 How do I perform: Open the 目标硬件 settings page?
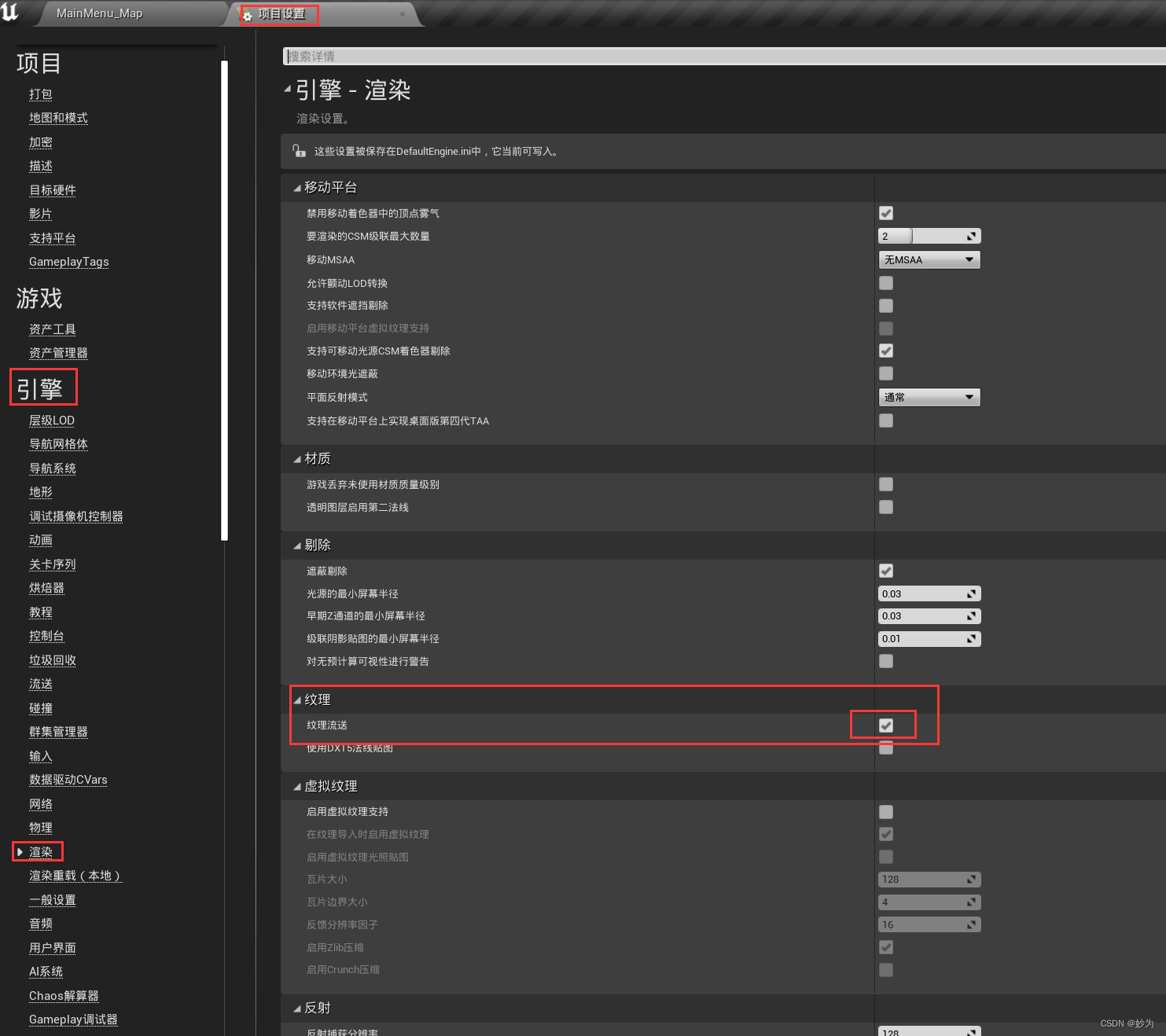(x=53, y=190)
